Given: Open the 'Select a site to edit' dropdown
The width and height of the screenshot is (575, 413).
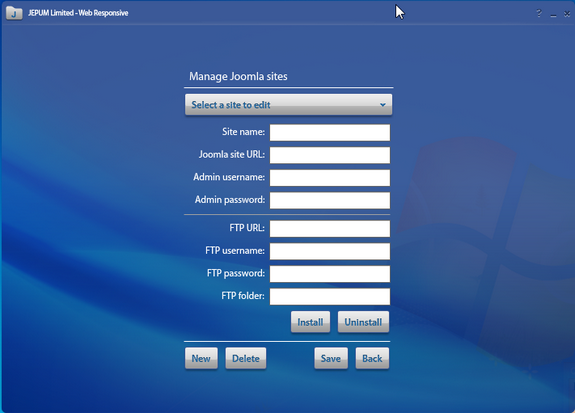Looking at the screenshot, I should pos(289,105).
